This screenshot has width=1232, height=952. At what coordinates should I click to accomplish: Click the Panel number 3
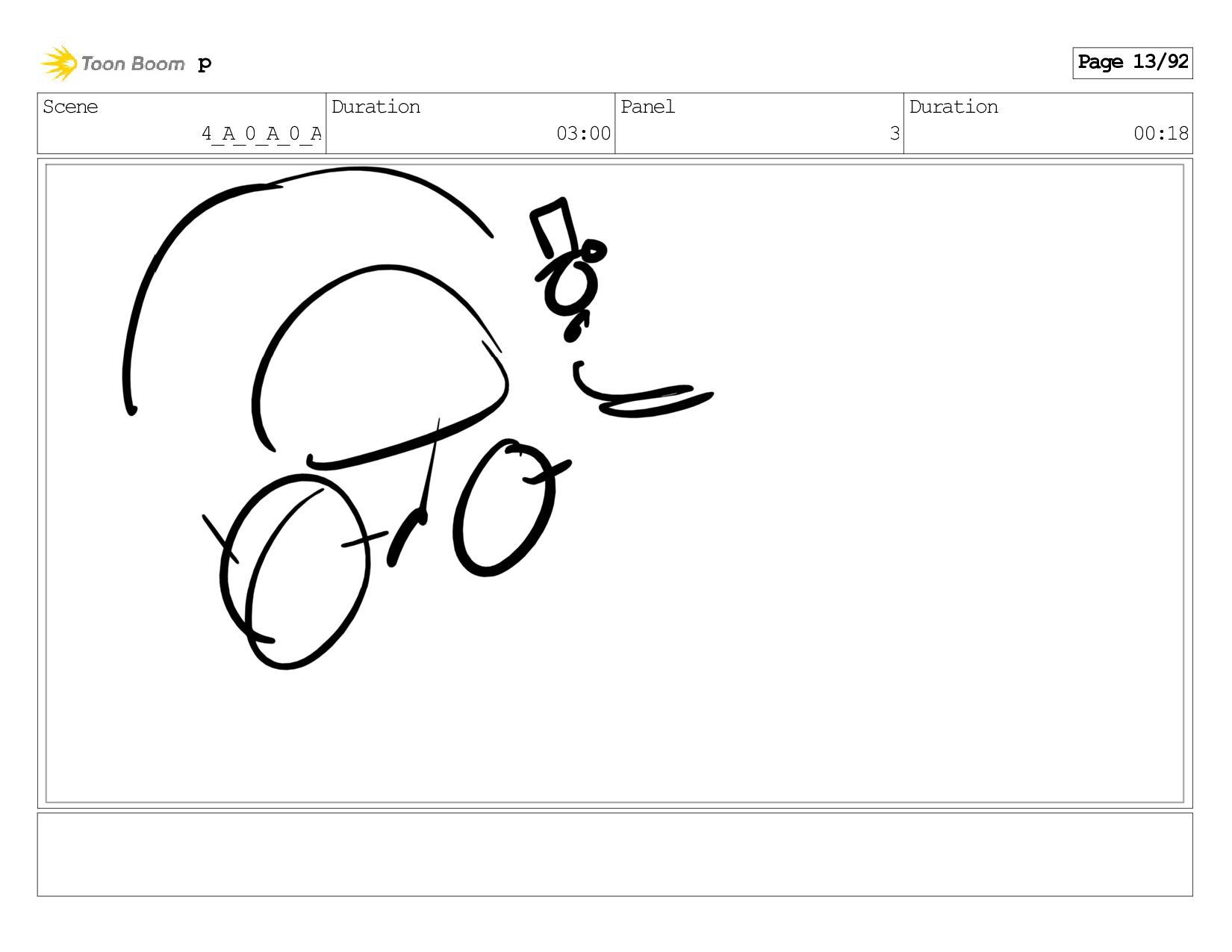pyautogui.click(x=895, y=134)
